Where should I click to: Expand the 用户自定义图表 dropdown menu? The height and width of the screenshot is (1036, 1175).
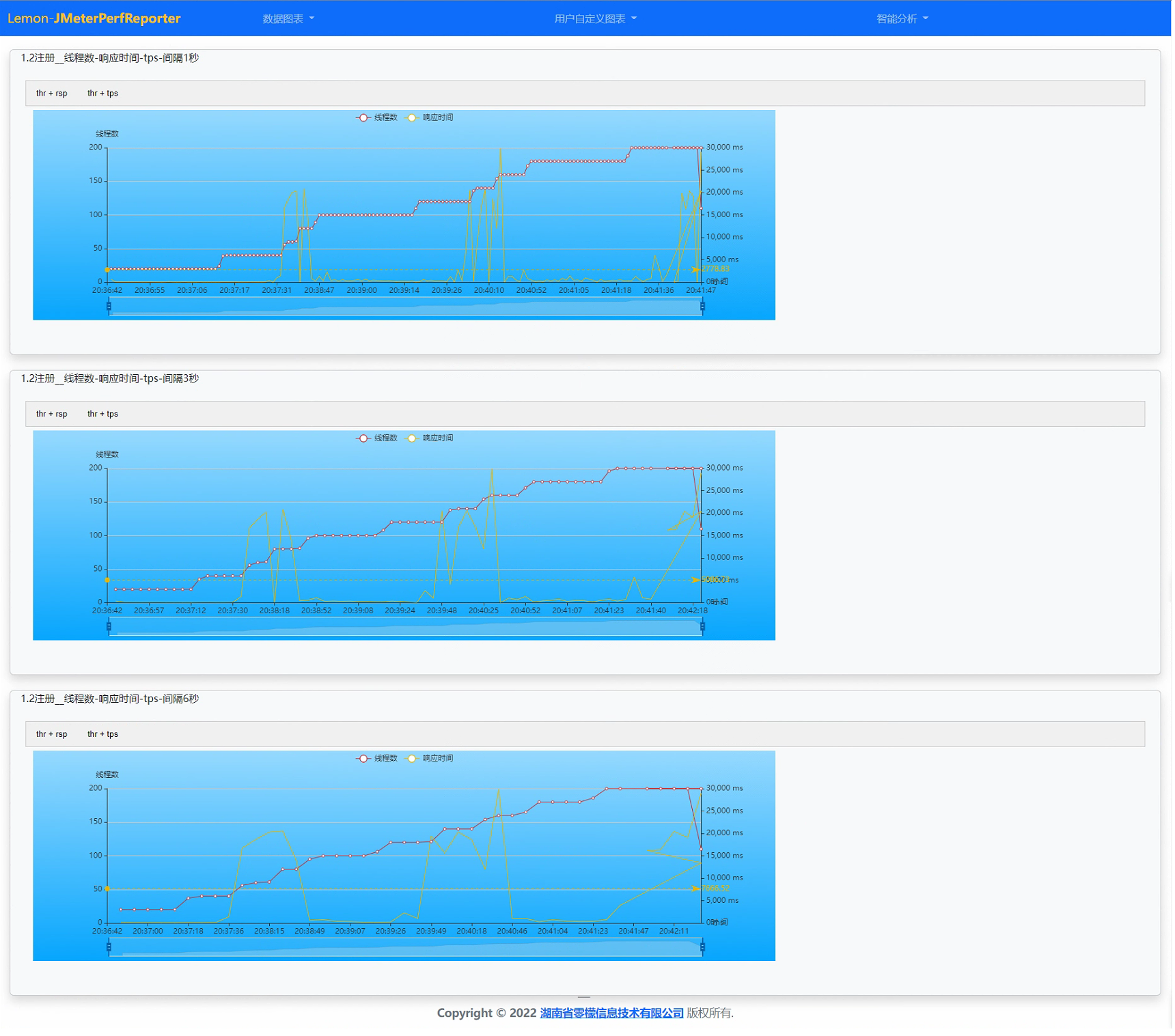(x=596, y=18)
